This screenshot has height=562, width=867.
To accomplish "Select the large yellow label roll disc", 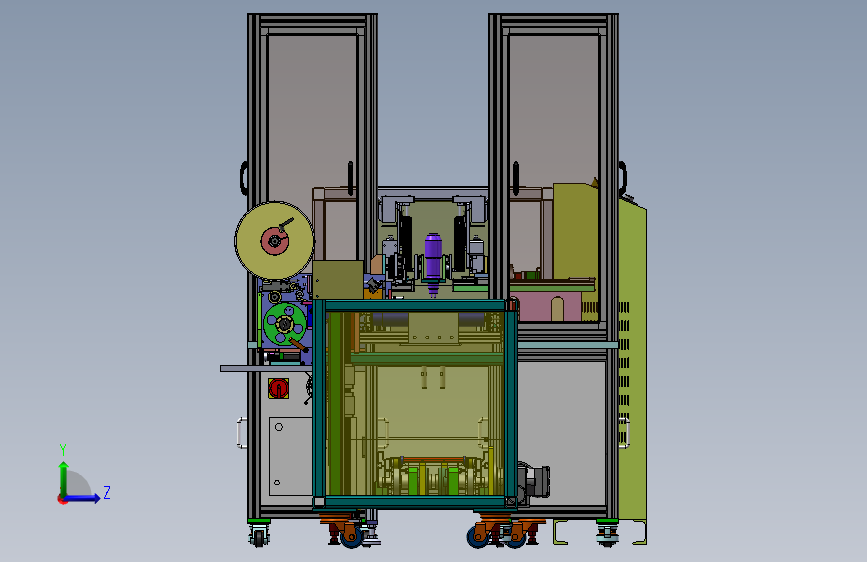I will point(274,241).
